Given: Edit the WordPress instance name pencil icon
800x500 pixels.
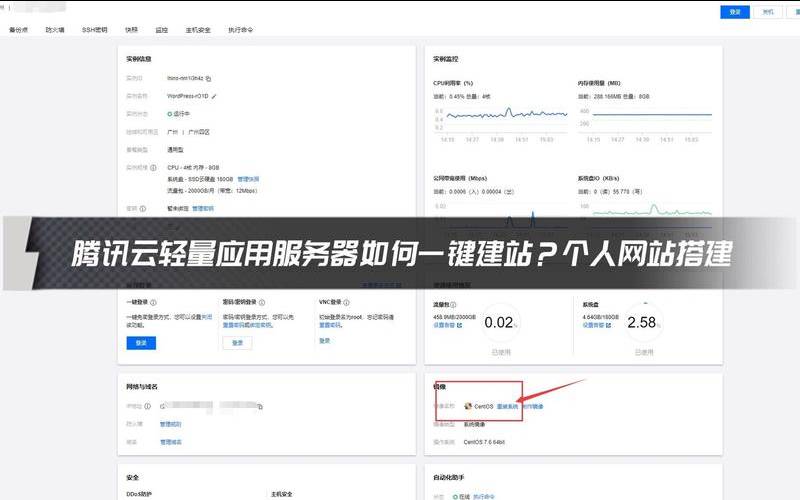Looking at the screenshot, I should (x=214, y=96).
